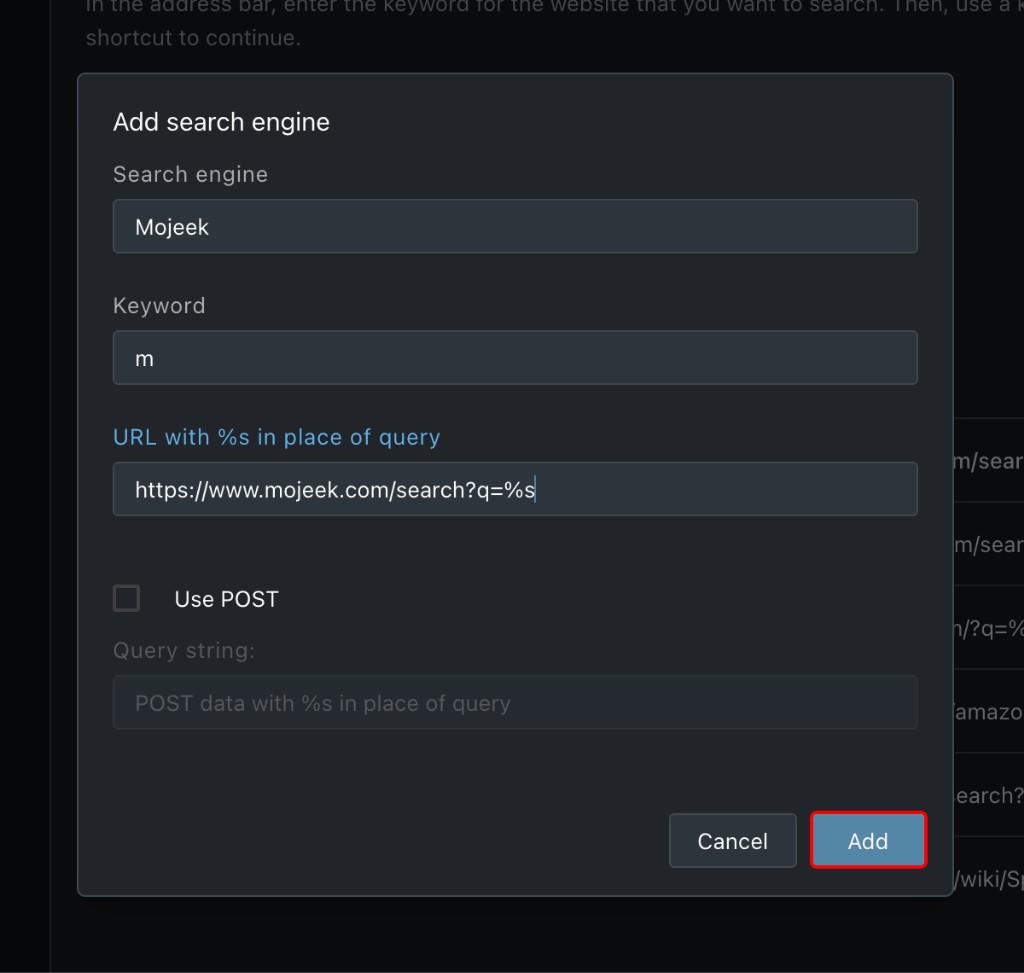Screen dimensions: 1024x973
Task: Dismiss the dialog with Cancel
Action: tap(733, 840)
